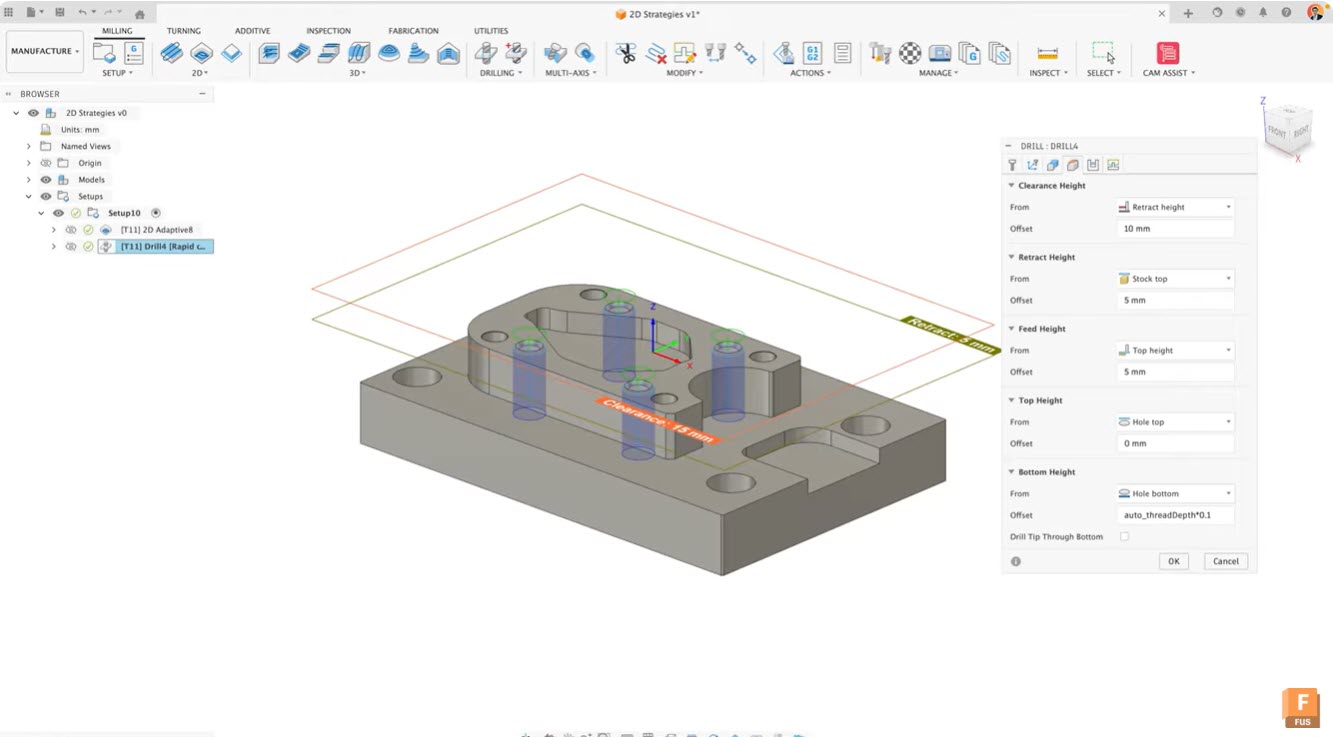
Task: Switch to the Turning tab
Action: [183, 31]
